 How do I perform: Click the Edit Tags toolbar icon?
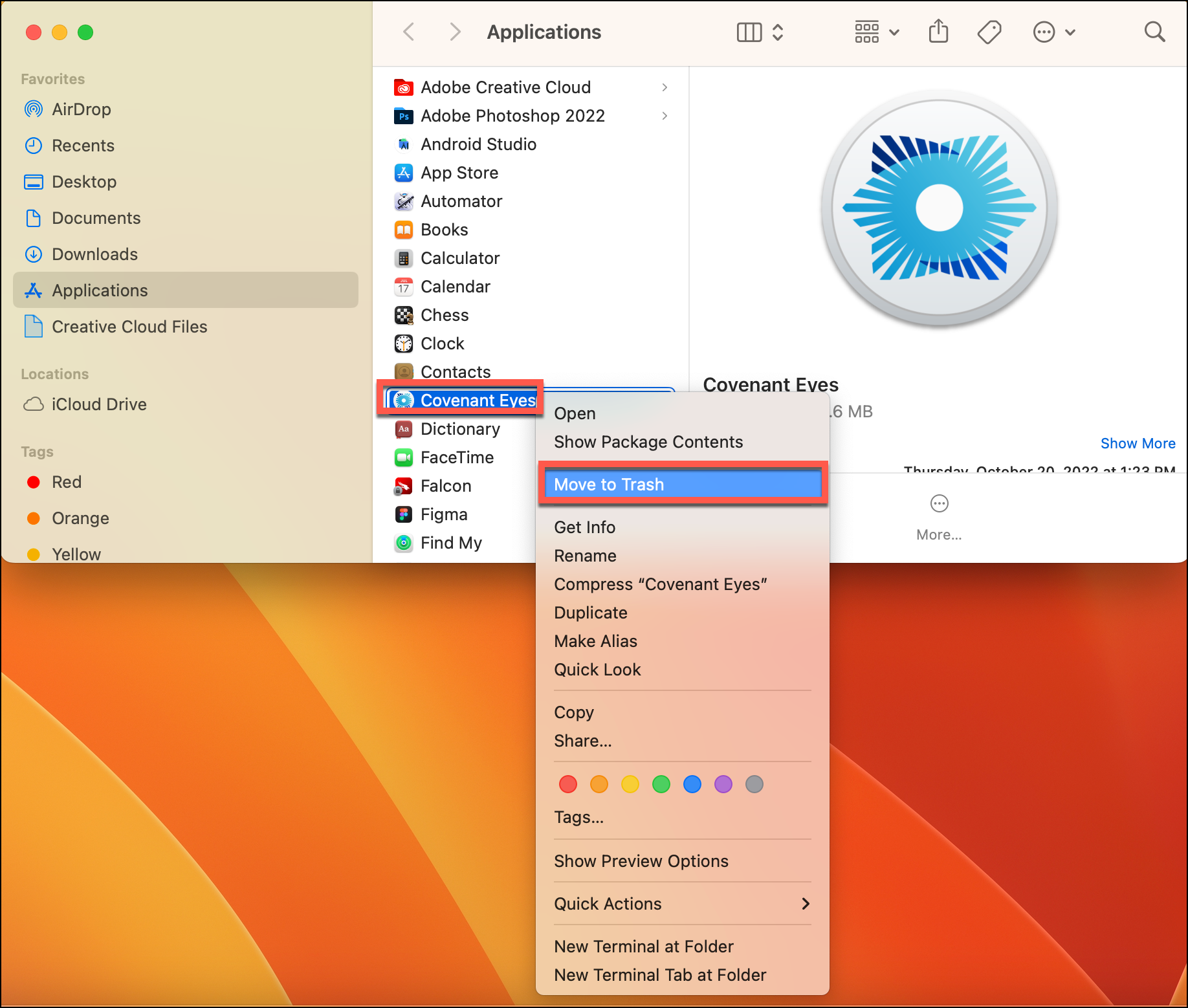(x=989, y=32)
